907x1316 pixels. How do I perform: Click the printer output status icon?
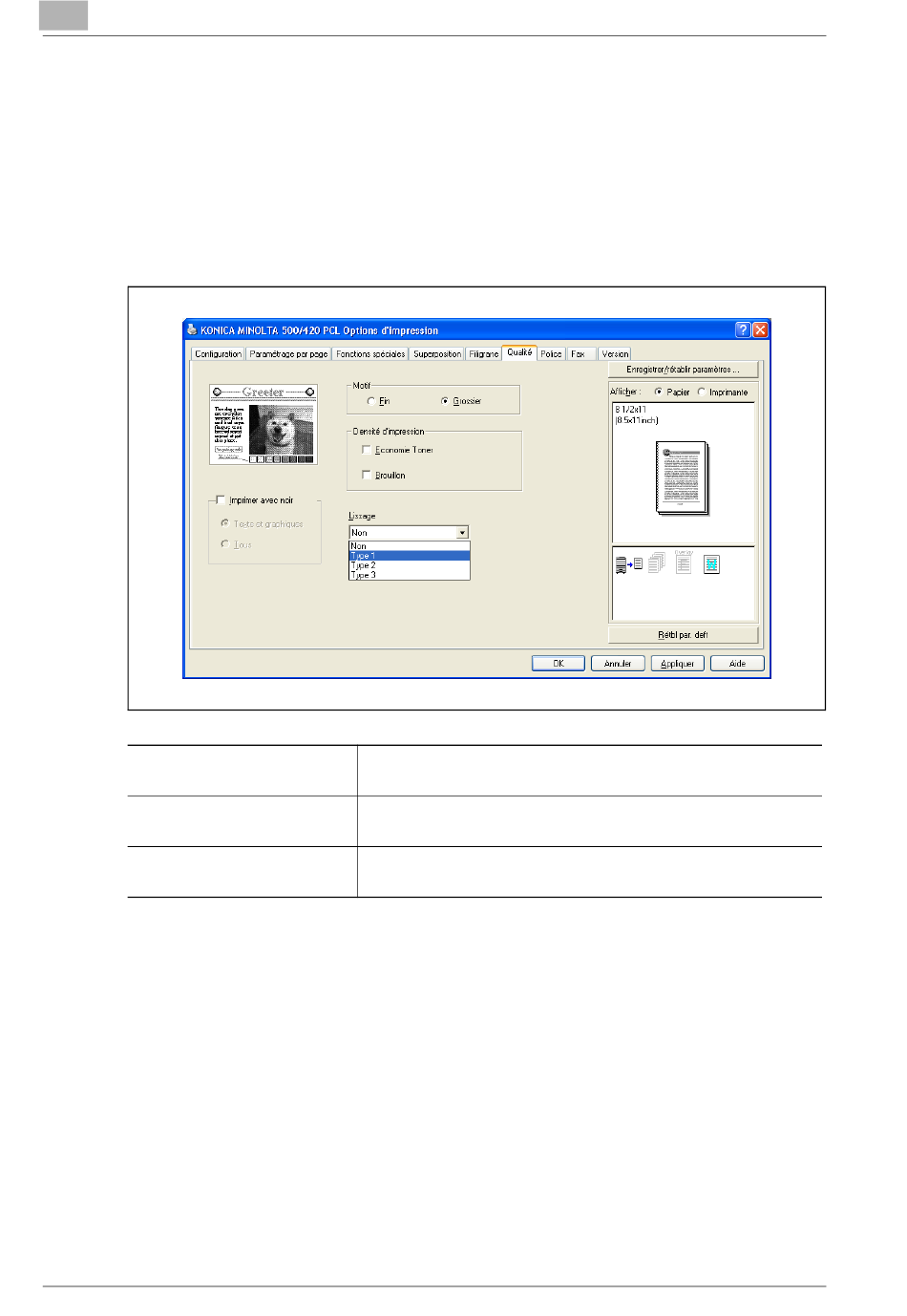coord(628,565)
